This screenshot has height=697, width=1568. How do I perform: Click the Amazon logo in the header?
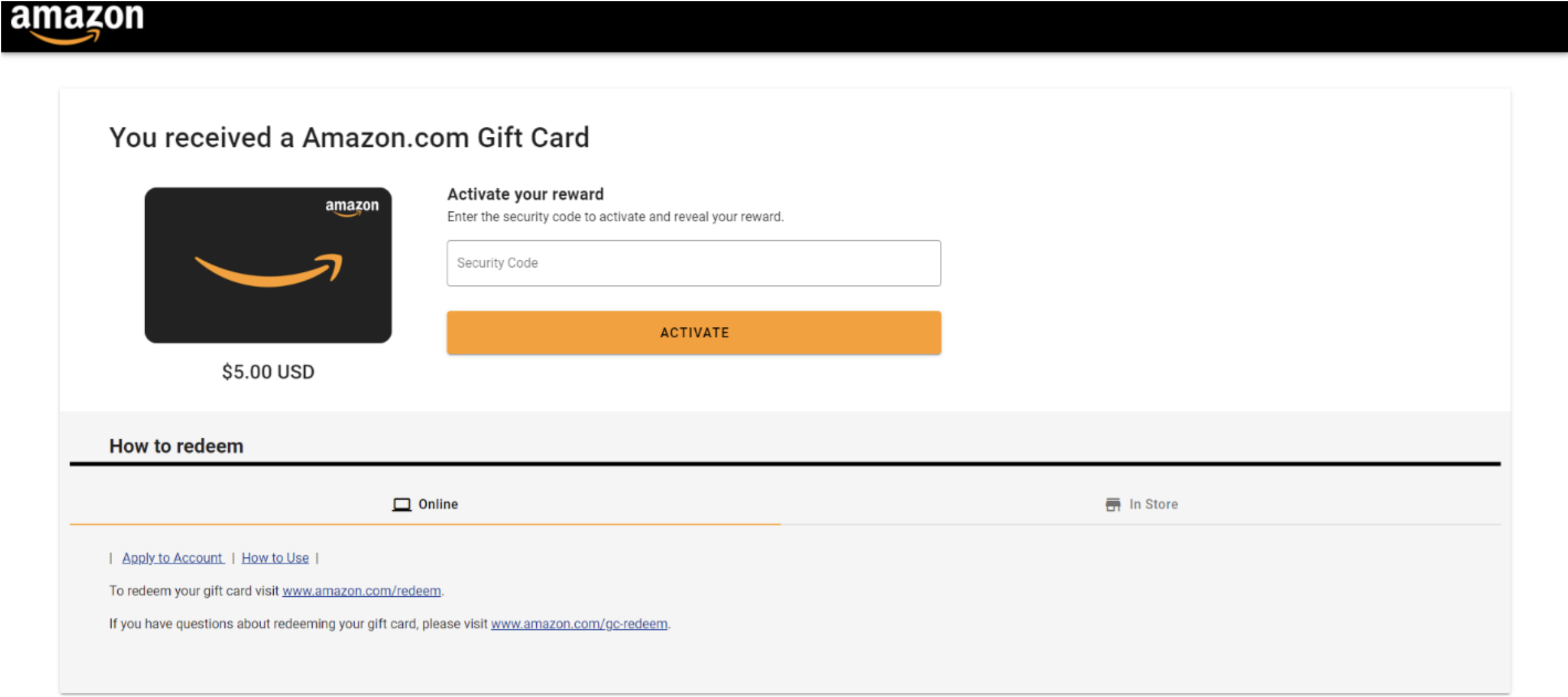pyautogui.click(x=77, y=22)
